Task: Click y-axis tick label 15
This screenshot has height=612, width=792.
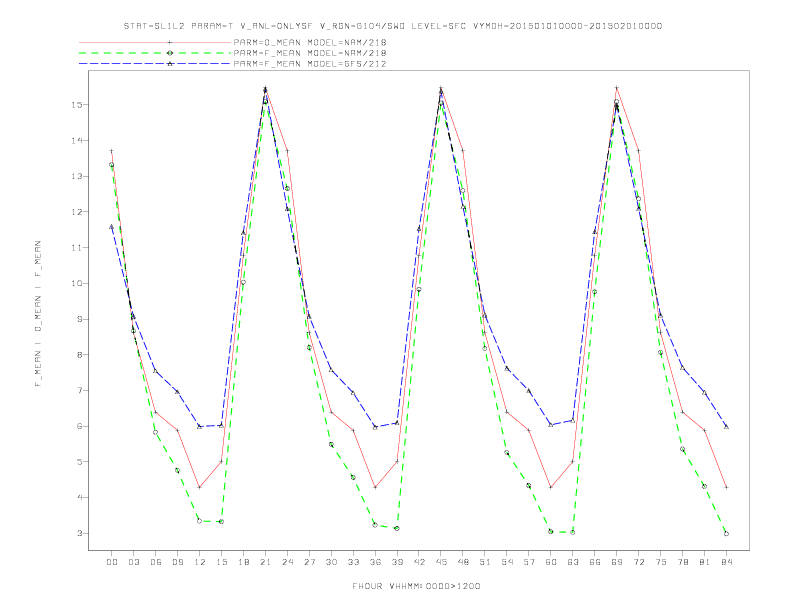Action: click(x=77, y=105)
